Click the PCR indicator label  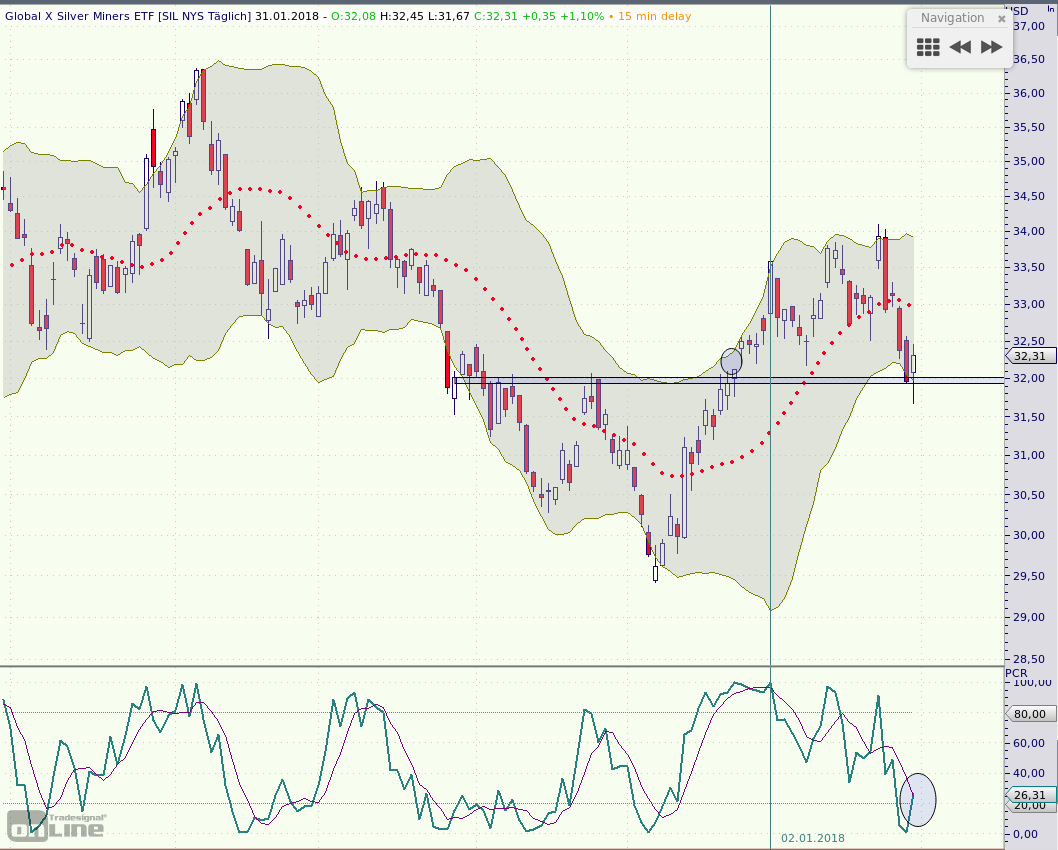click(1016, 673)
